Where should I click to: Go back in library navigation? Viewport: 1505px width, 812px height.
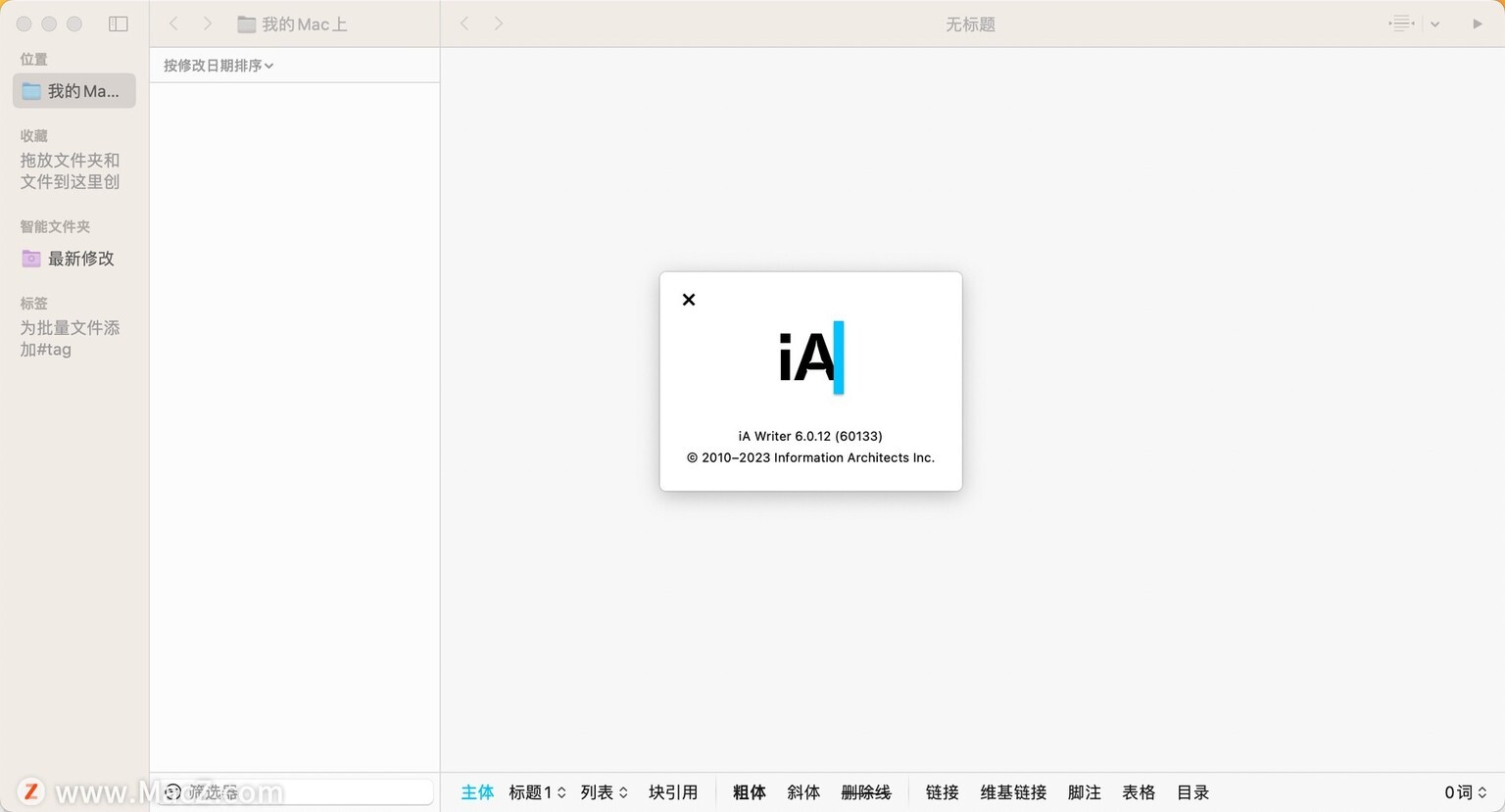pyautogui.click(x=173, y=24)
